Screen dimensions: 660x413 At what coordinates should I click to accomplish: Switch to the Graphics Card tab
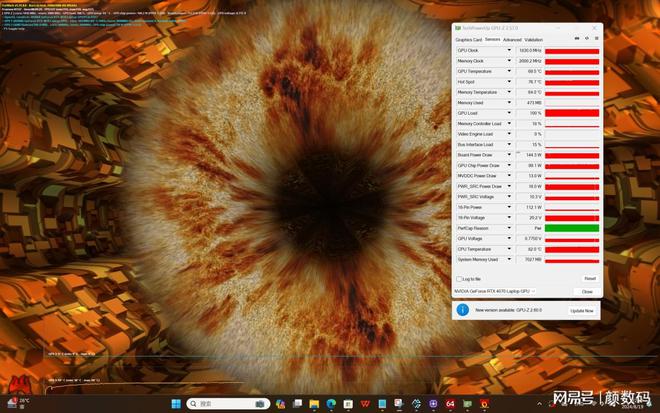469,39
